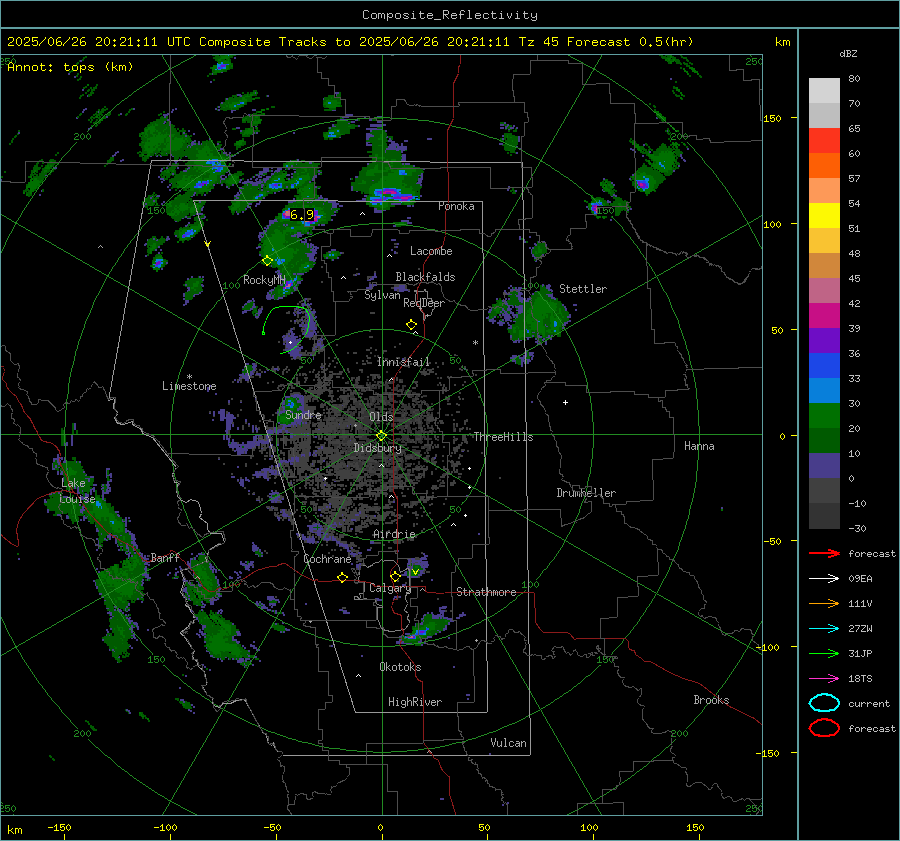900x841 pixels.
Task: Select the Blackfalds label on map
Action: (425, 277)
